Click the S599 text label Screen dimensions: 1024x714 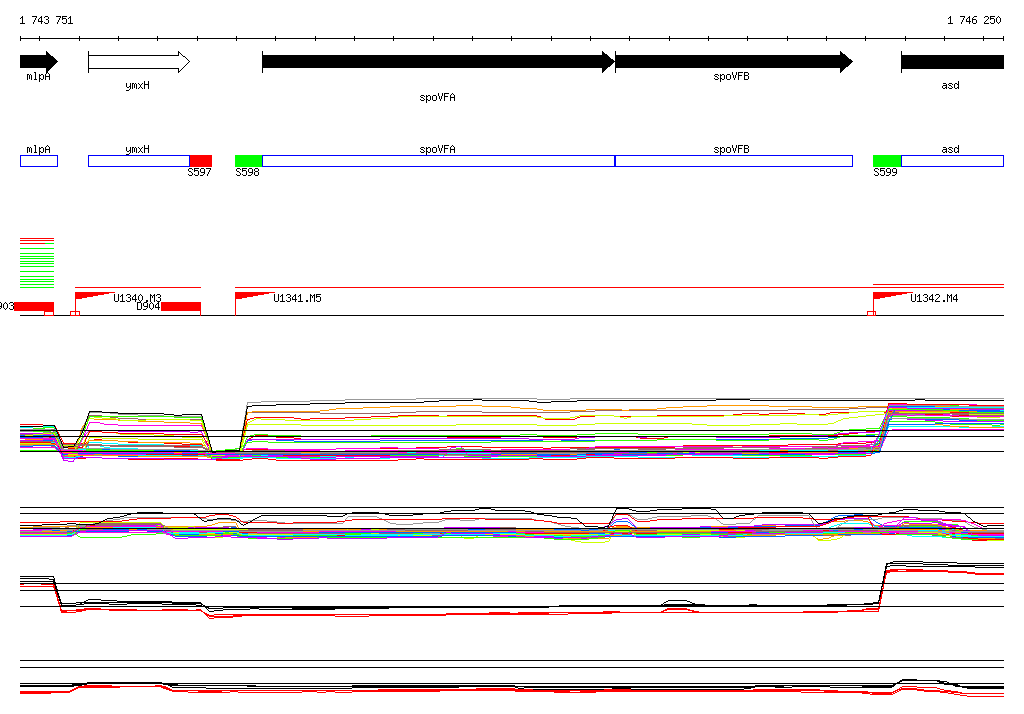[x=885, y=172]
